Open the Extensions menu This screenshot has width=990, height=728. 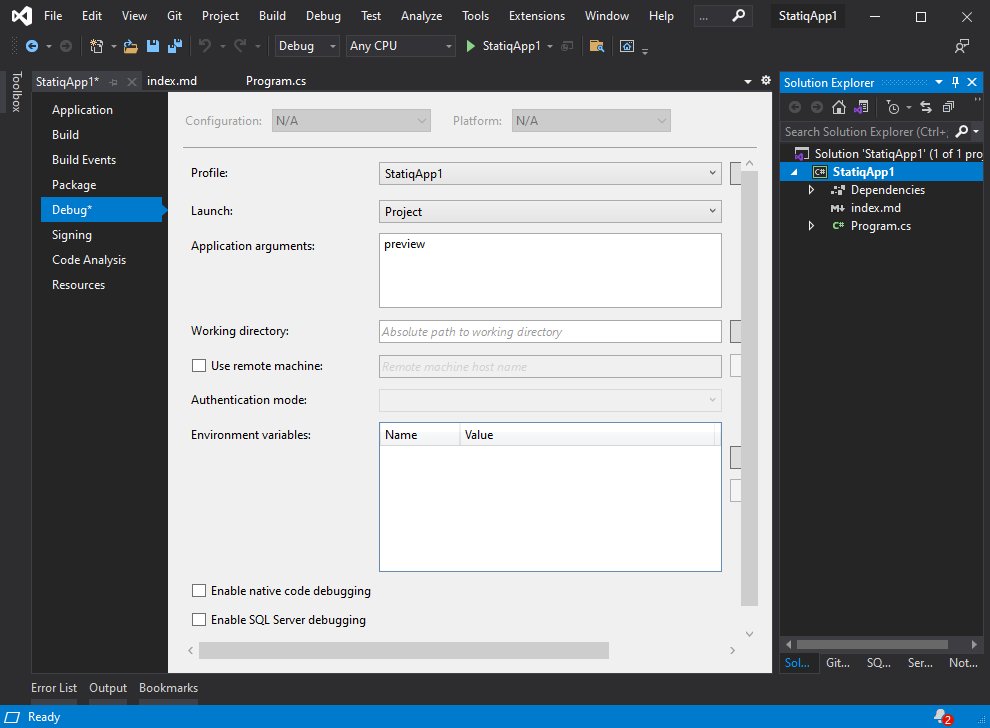tap(537, 16)
